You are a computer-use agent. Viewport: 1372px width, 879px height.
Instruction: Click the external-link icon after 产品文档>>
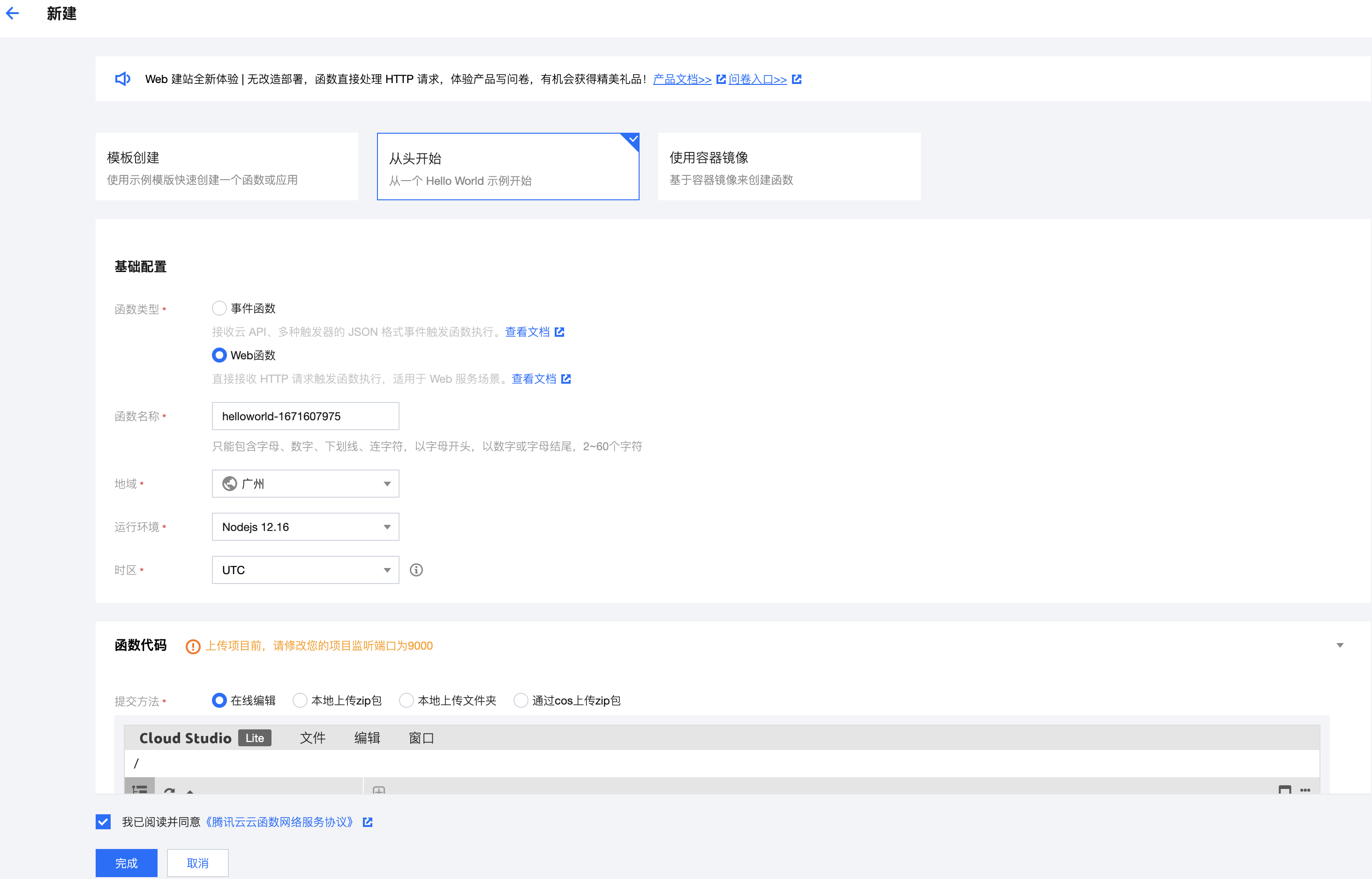point(721,79)
